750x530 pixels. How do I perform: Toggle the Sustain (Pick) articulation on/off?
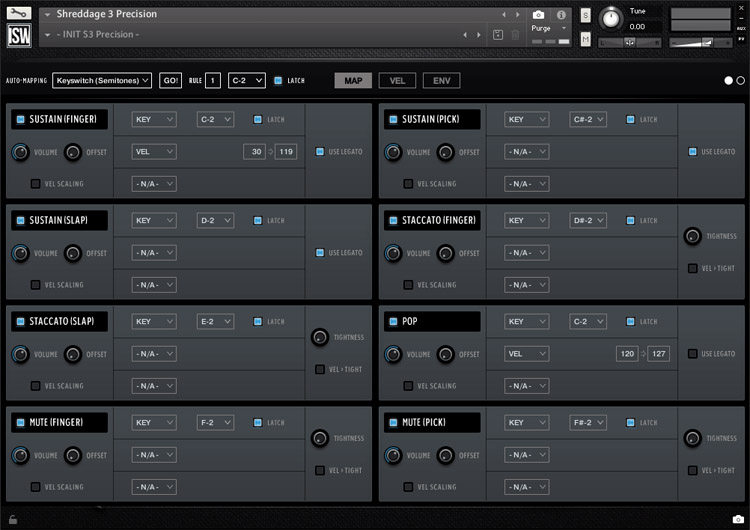393,119
